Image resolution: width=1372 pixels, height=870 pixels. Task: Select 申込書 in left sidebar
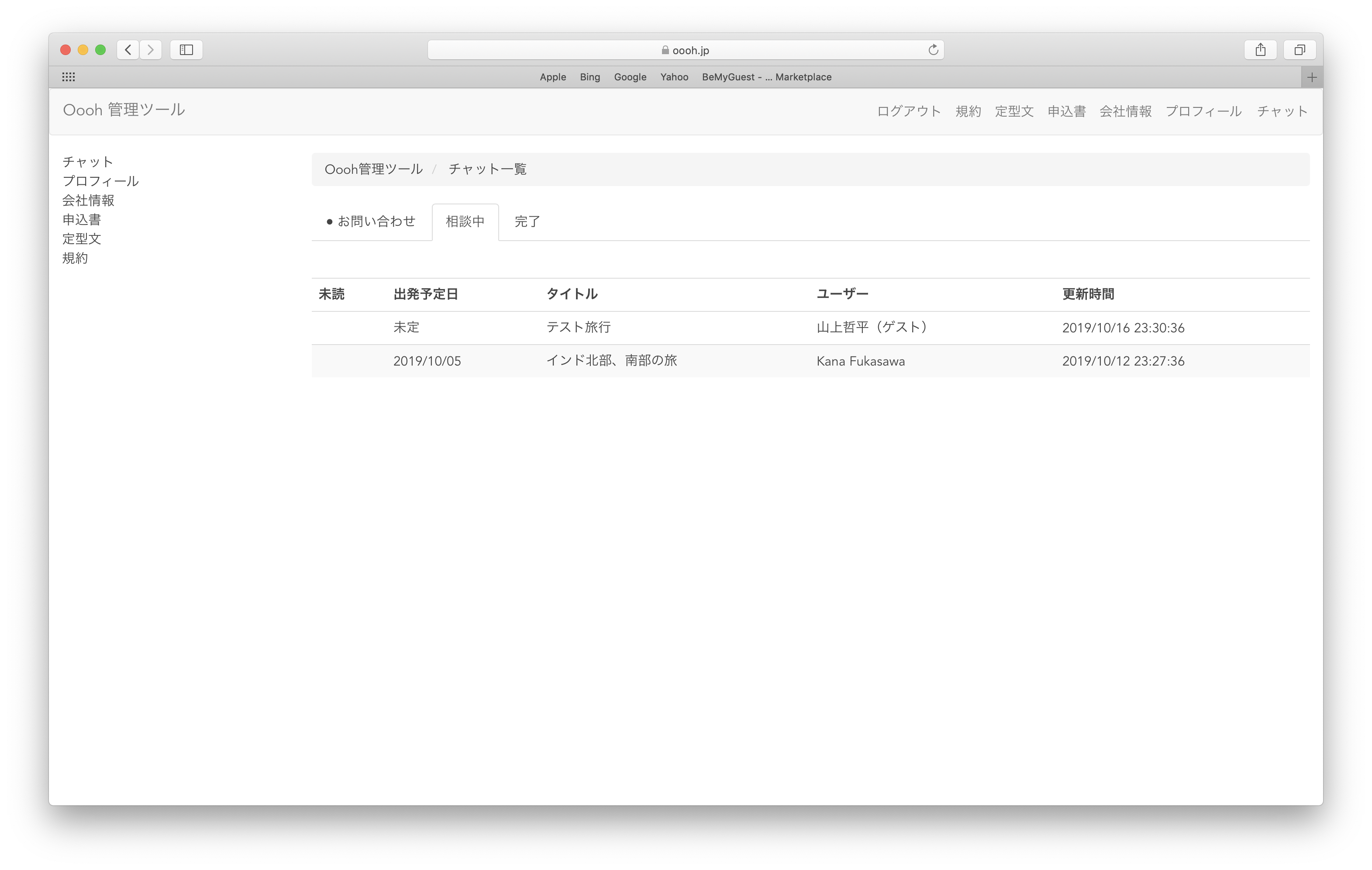click(x=82, y=220)
